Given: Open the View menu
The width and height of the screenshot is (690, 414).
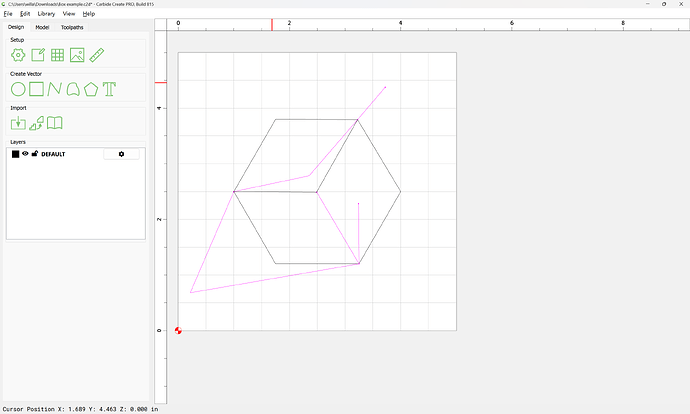Looking at the screenshot, I should point(69,14).
